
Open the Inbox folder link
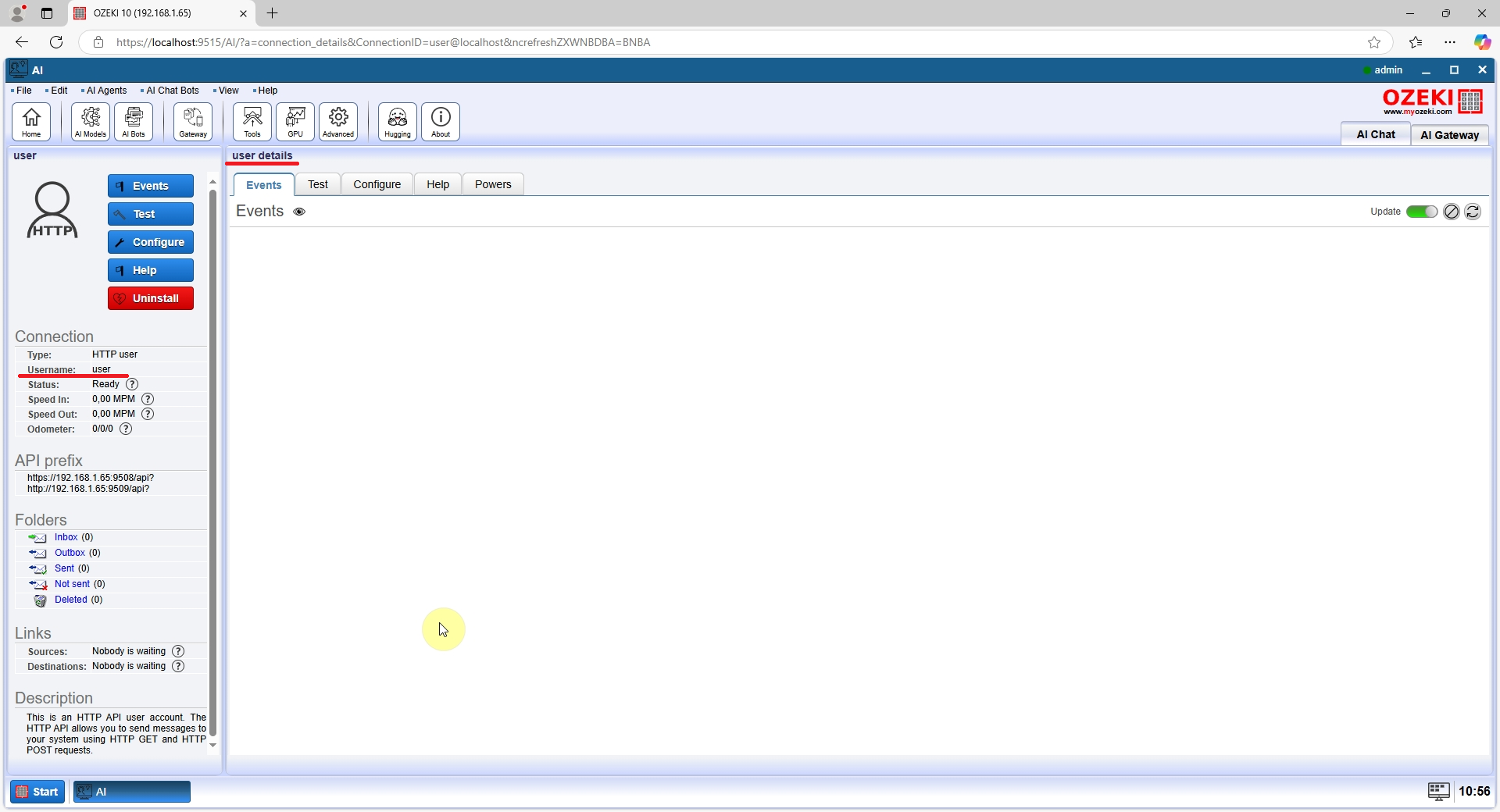click(x=66, y=537)
